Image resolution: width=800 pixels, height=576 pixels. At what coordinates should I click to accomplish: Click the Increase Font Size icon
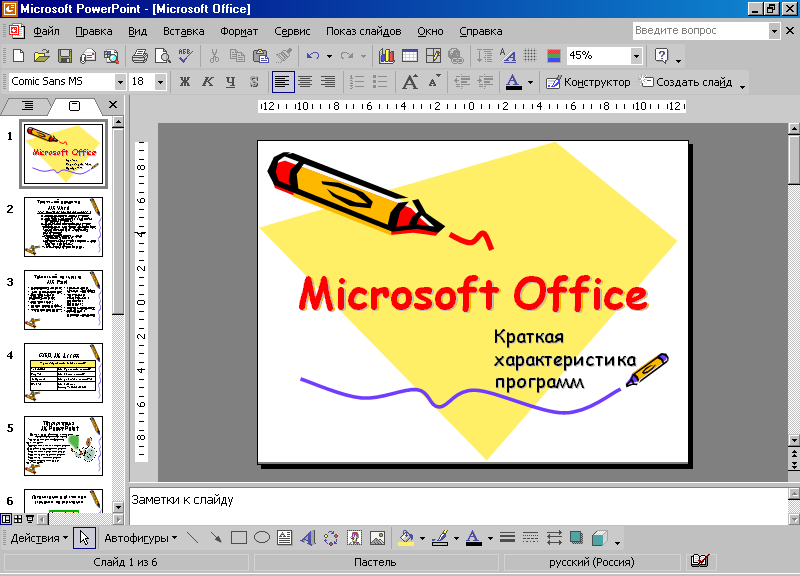tap(410, 82)
